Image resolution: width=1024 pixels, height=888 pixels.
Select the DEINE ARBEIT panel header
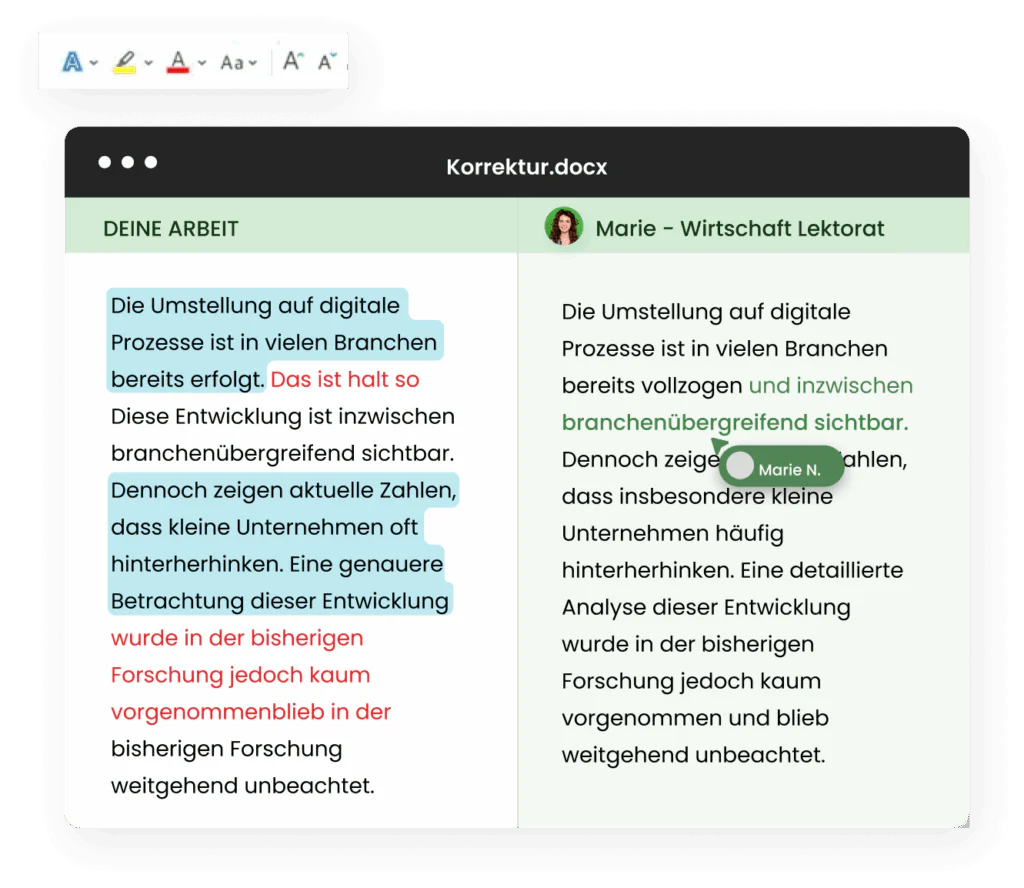tap(170, 228)
